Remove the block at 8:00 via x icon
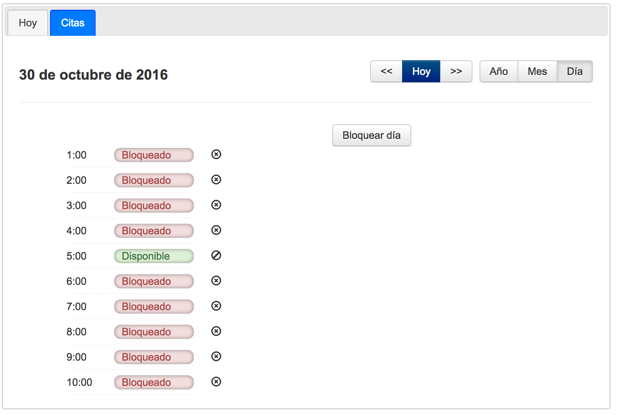Viewport: 617px width, 415px height. [216, 331]
